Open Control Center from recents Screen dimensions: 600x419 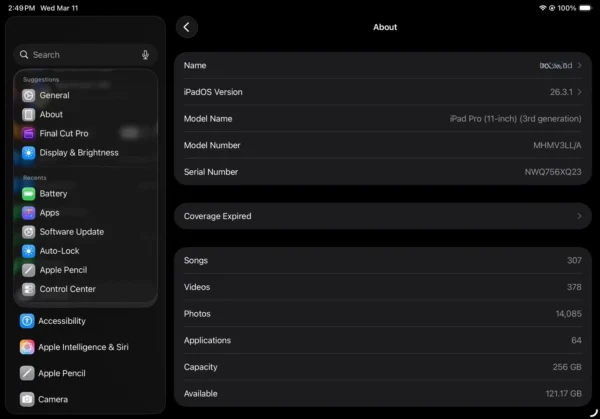[x=67, y=290]
